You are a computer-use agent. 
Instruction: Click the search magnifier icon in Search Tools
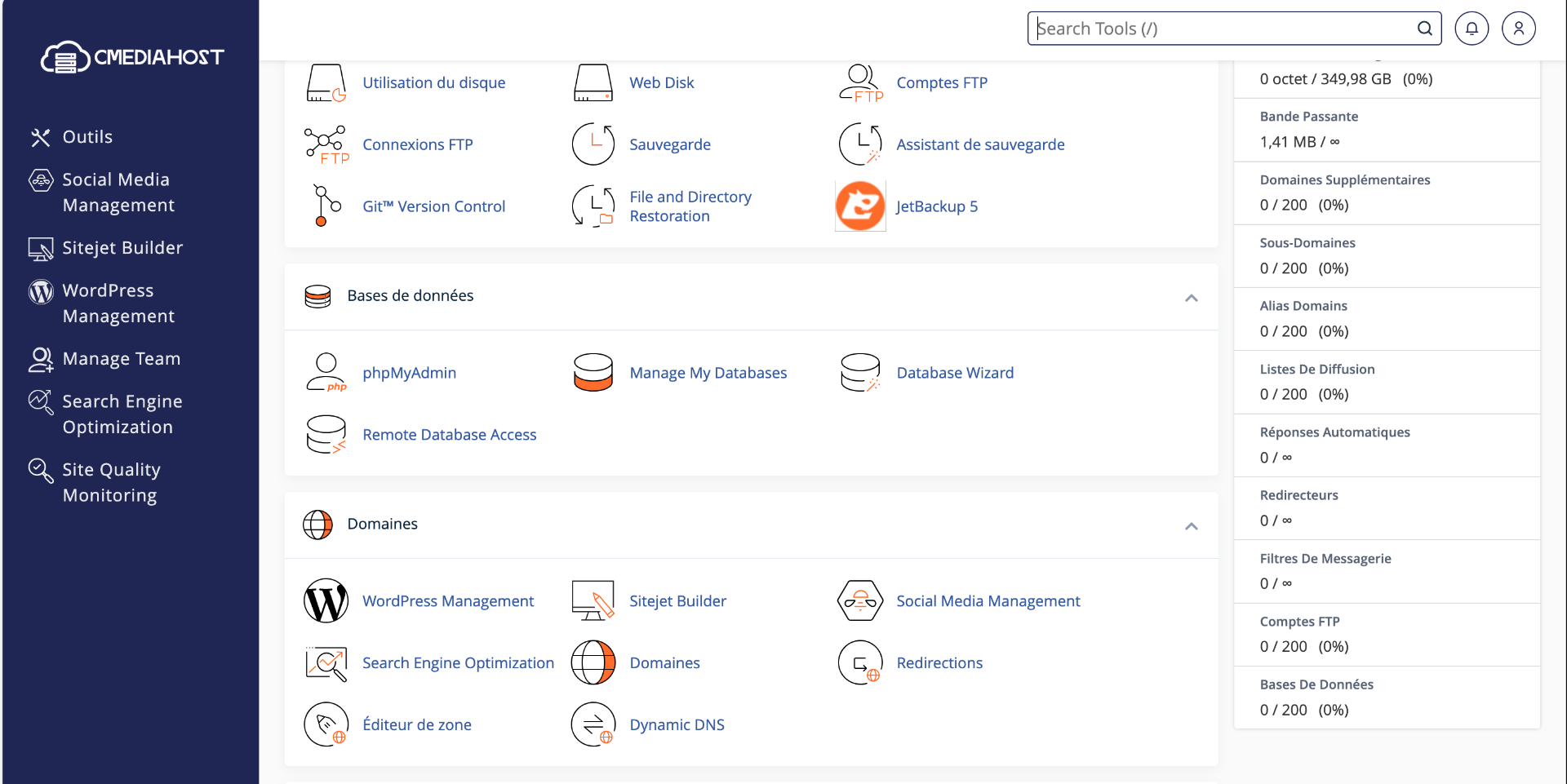[x=1425, y=29]
